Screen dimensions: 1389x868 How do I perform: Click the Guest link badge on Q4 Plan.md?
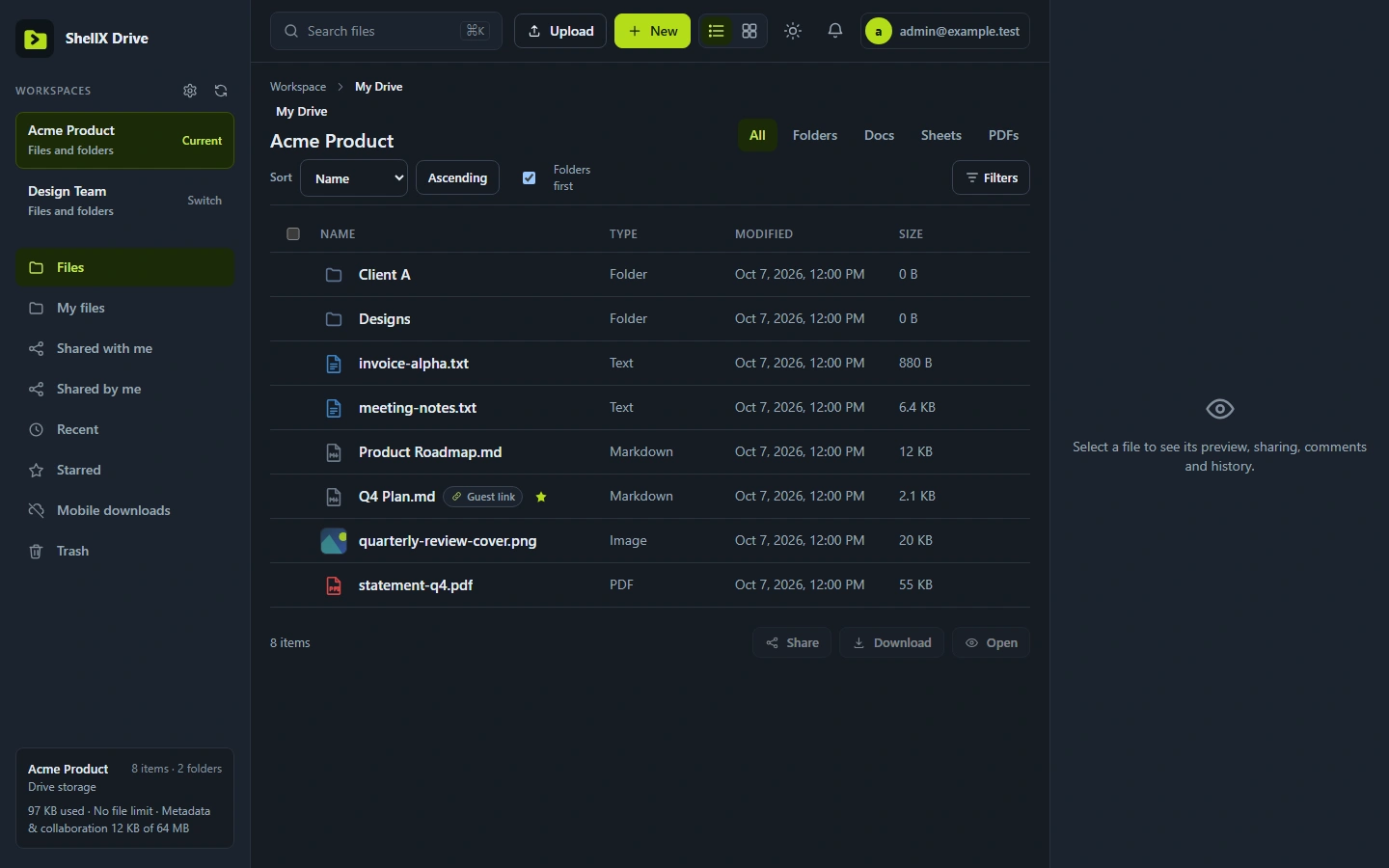pos(483,497)
